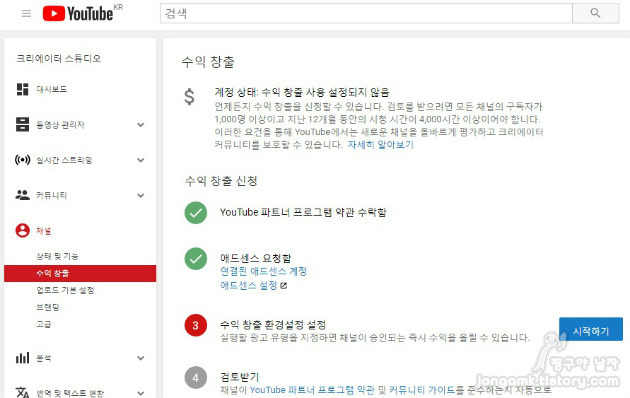630x398 pixels.
Task: Click green checkmark beside 파트너 프로그램 약관
Action: [x=196, y=212]
